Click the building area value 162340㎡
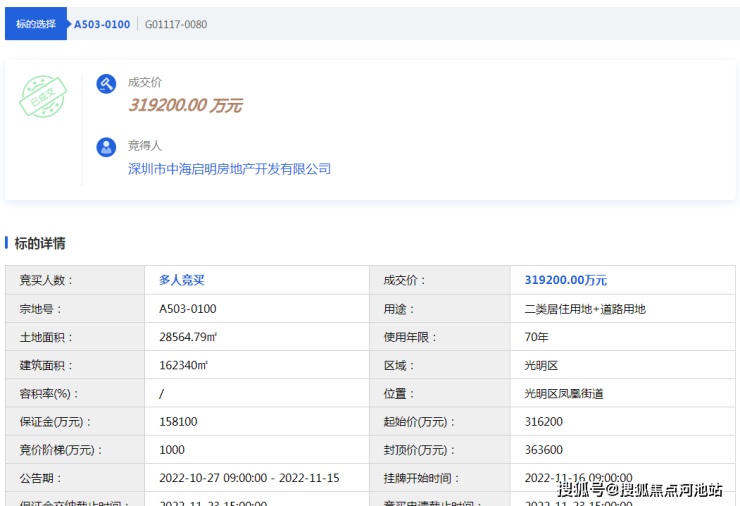This screenshot has height=506, width=740. coord(183,366)
